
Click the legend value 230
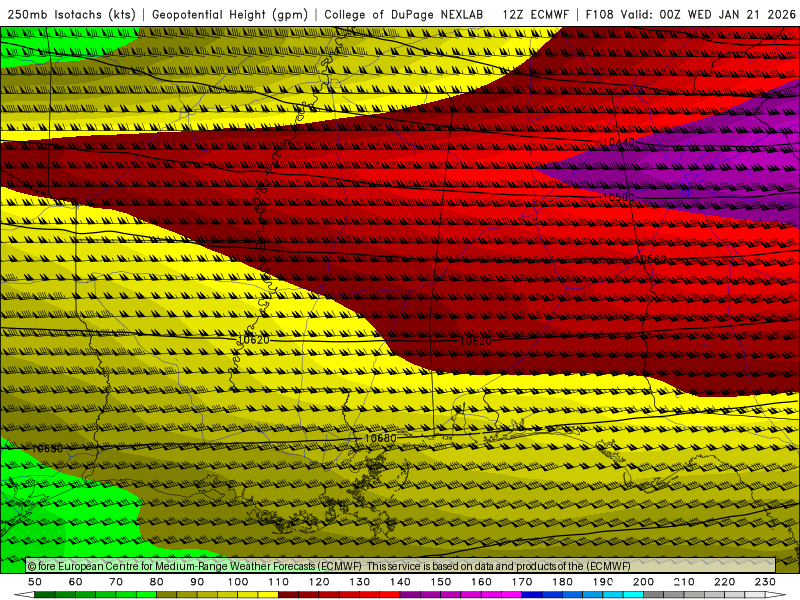click(765, 582)
